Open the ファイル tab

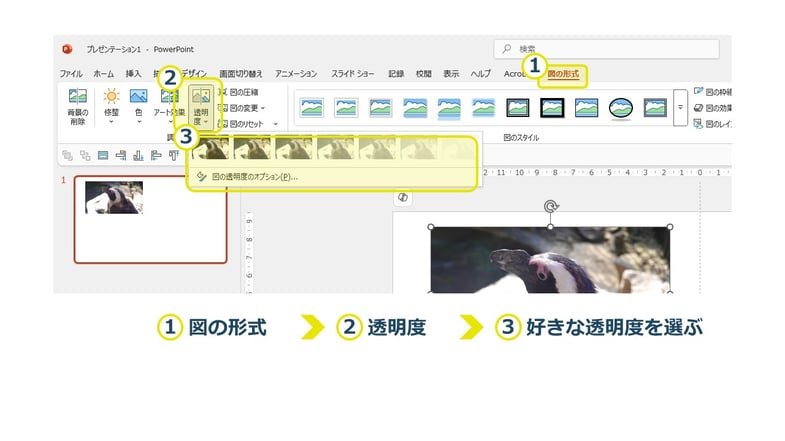click(x=71, y=74)
